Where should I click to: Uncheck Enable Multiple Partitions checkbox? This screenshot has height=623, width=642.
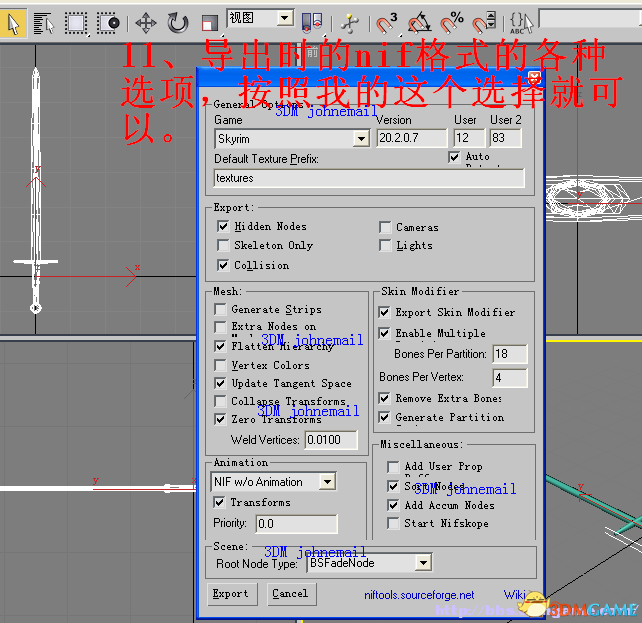click(384, 333)
